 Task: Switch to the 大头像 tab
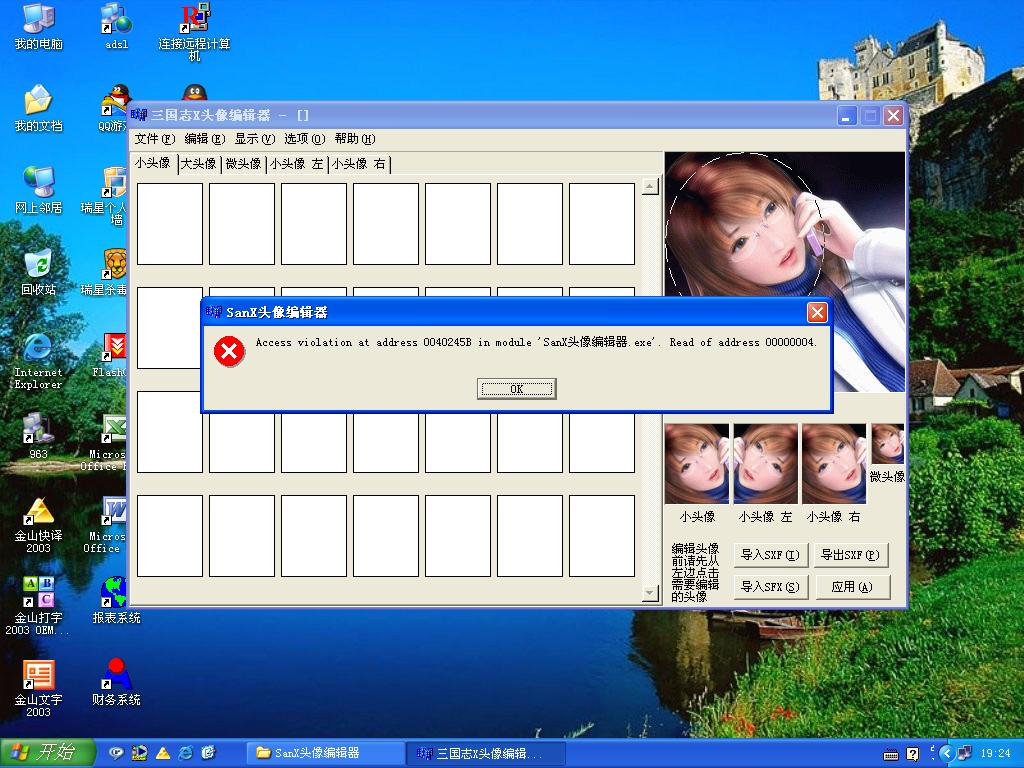(198, 164)
